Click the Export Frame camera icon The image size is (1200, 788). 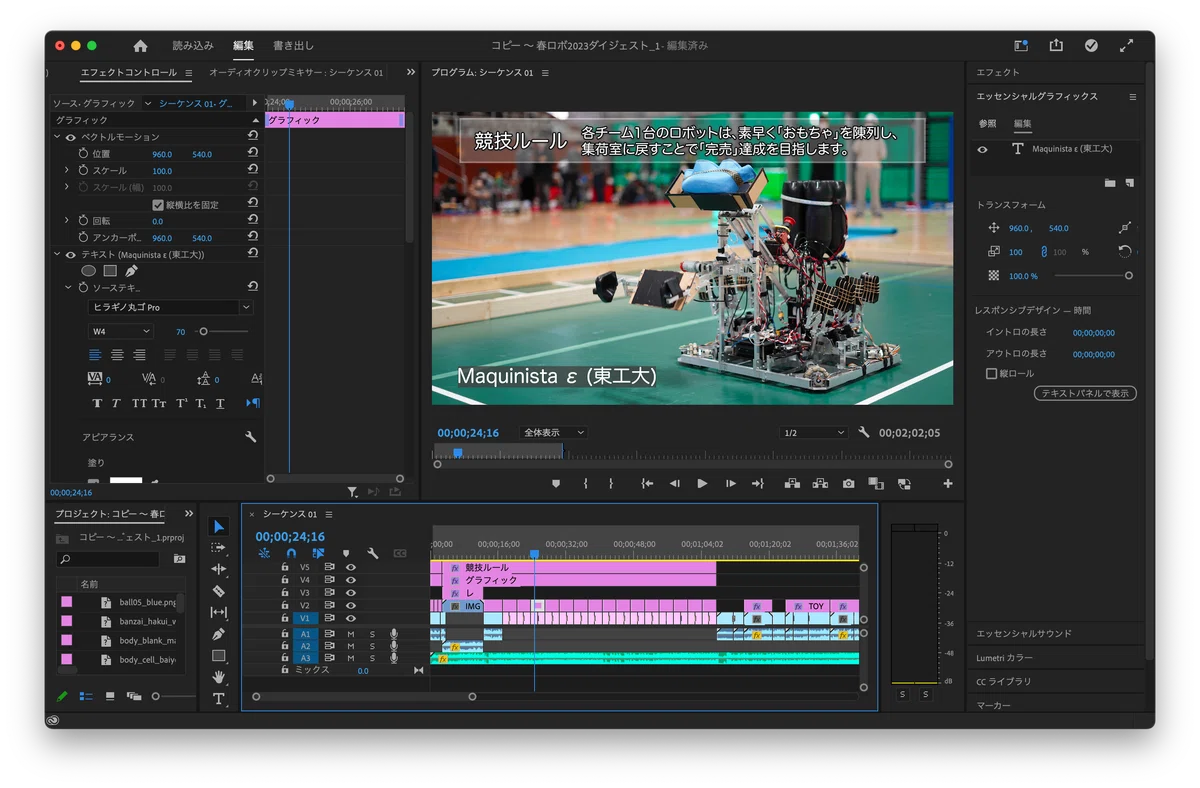click(848, 484)
